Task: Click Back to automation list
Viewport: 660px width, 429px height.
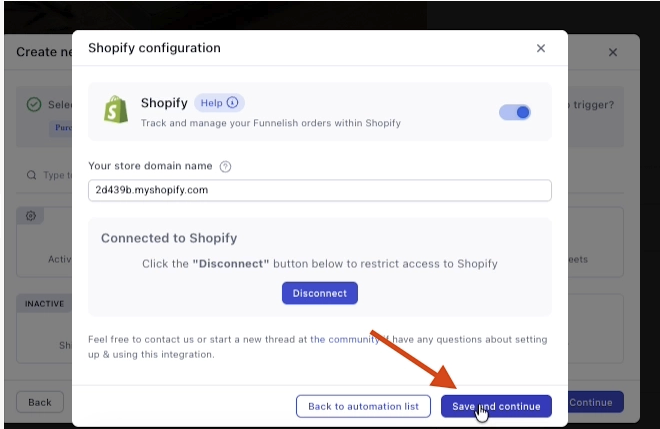Action: click(x=363, y=406)
